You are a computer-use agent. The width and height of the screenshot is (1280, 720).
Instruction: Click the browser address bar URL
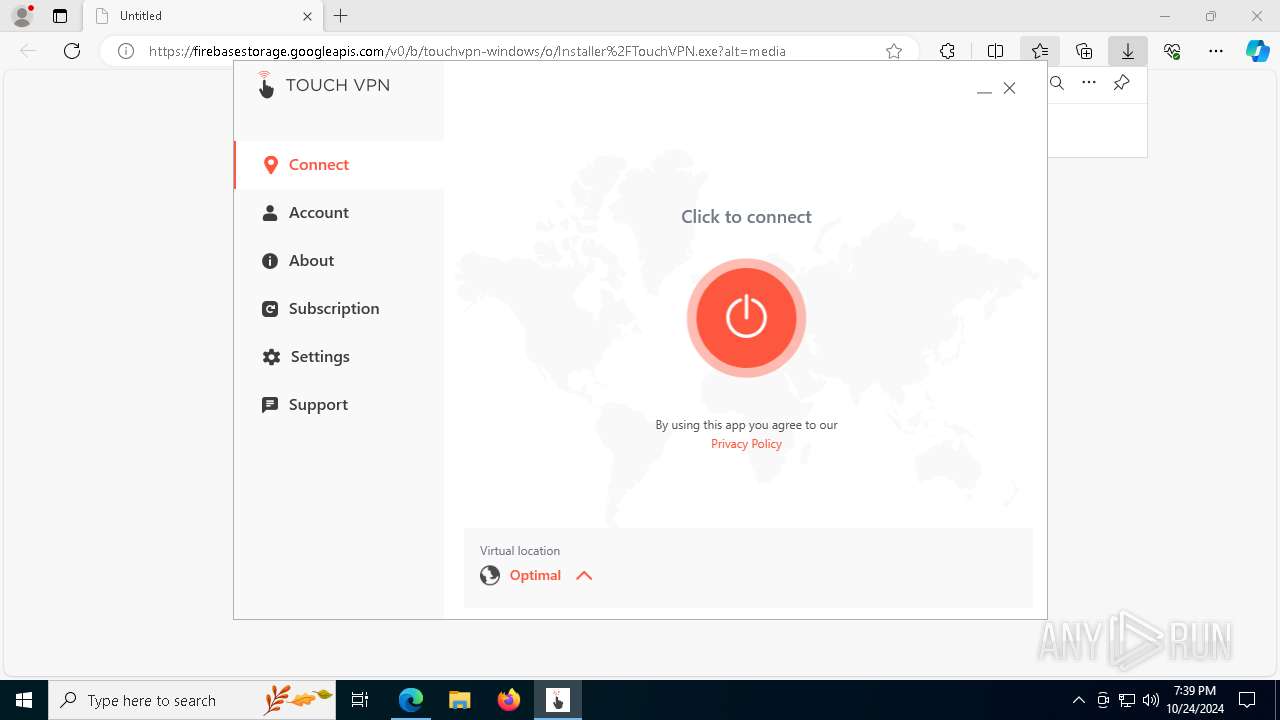[x=467, y=51]
